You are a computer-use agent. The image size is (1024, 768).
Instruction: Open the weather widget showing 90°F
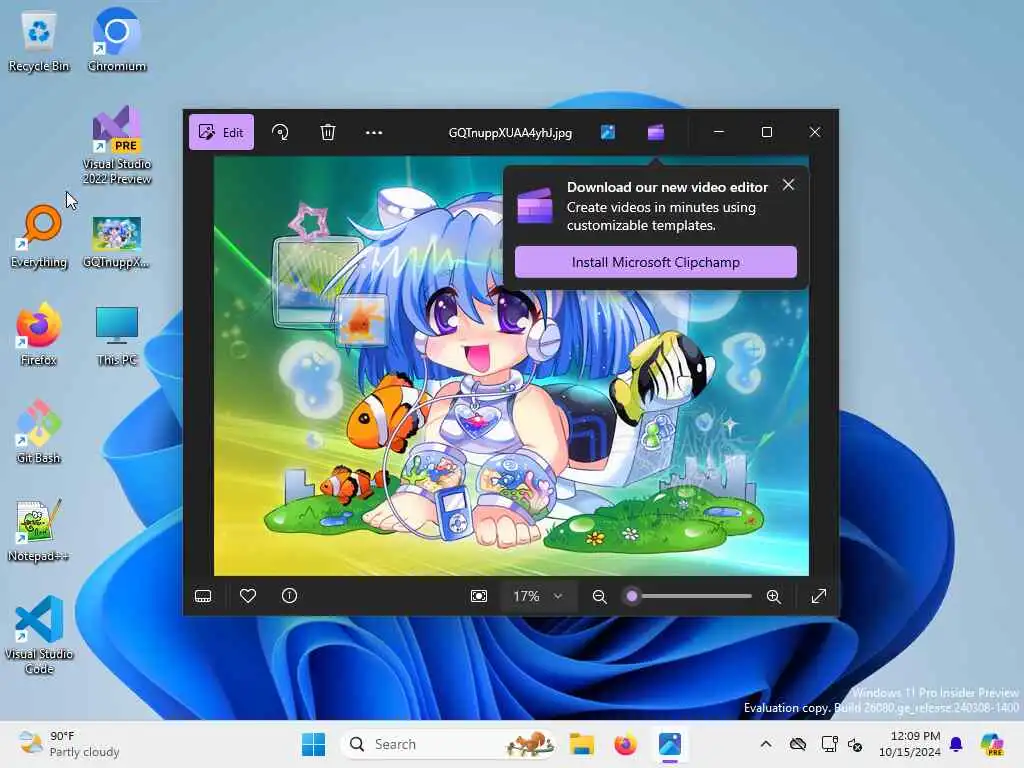(69, 744)
